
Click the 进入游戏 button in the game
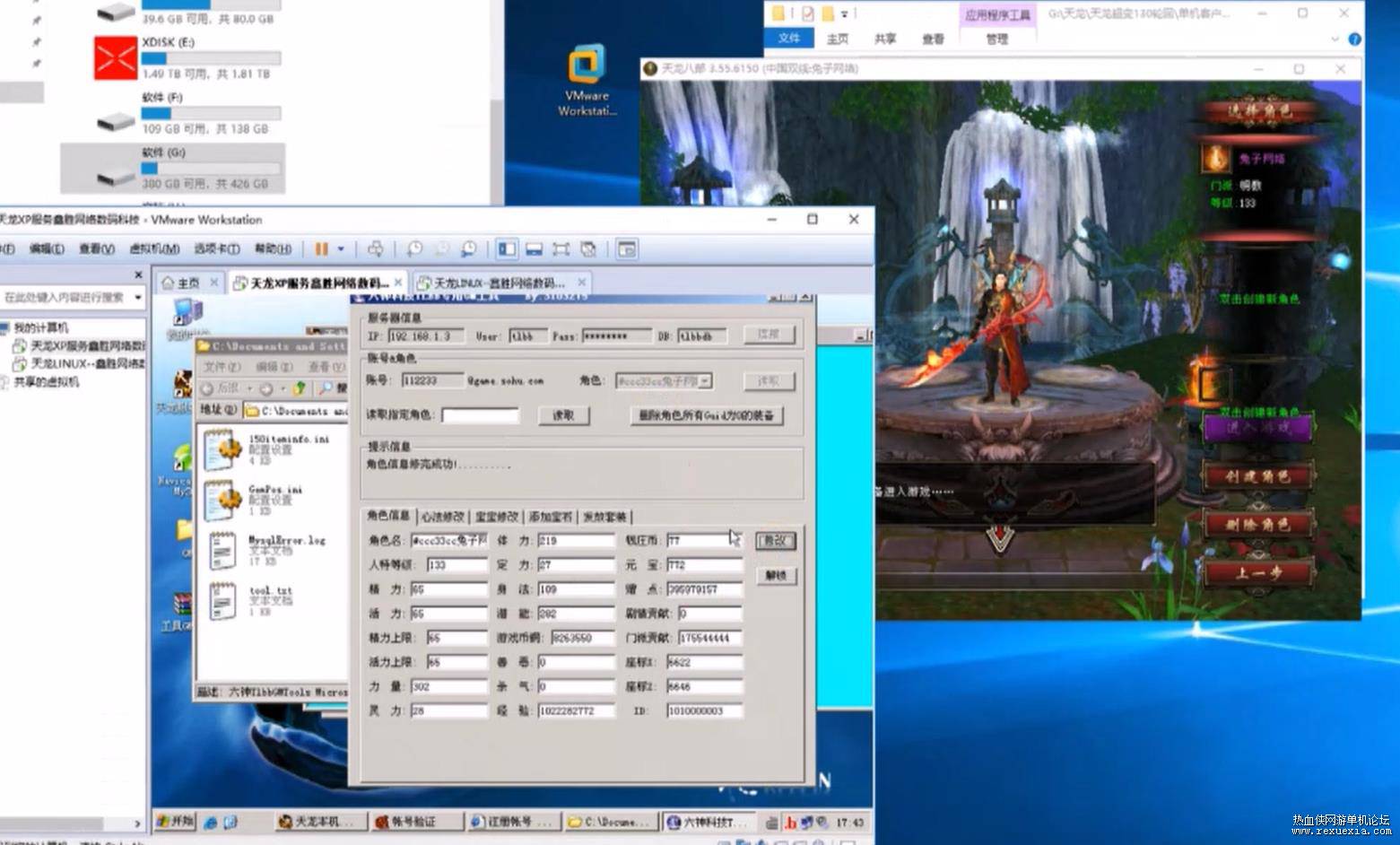1258,428
